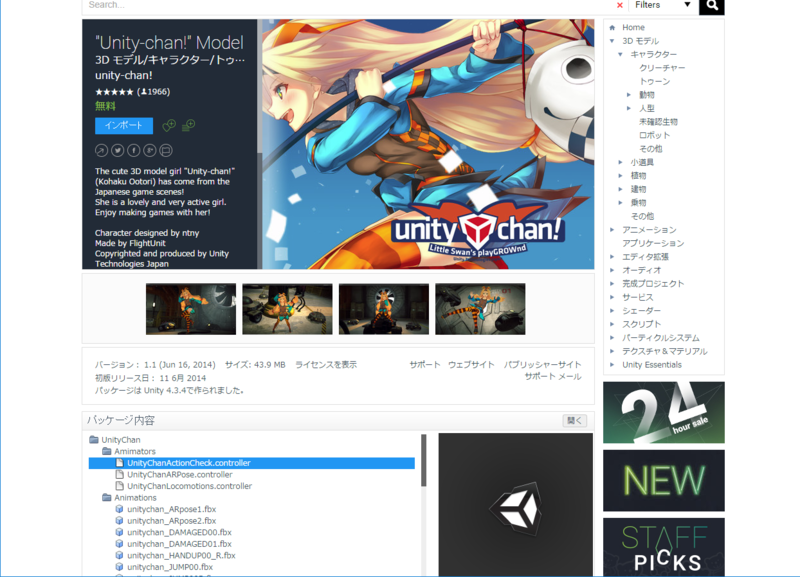Click the comment bubble share icon
The width and height of the screenshot is (800, 577).
point(166,150)
